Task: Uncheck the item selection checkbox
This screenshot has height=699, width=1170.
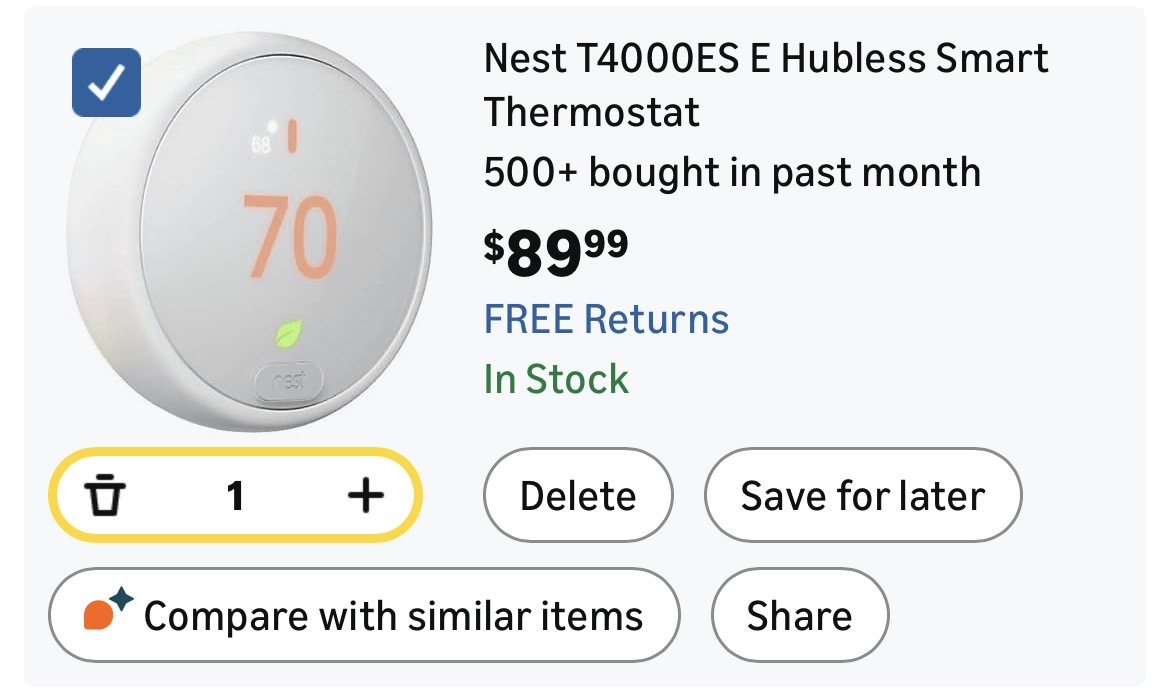Action: [106, 81]
